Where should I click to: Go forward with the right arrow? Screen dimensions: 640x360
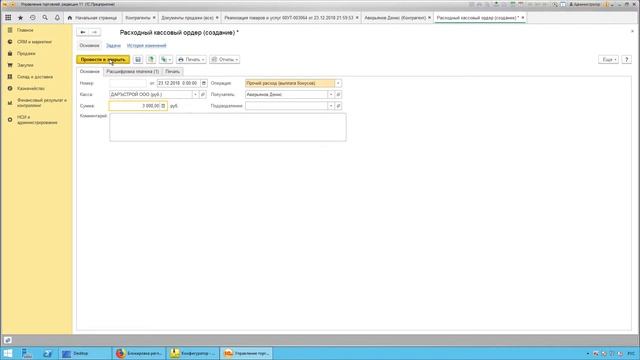(x=95, y=32)
